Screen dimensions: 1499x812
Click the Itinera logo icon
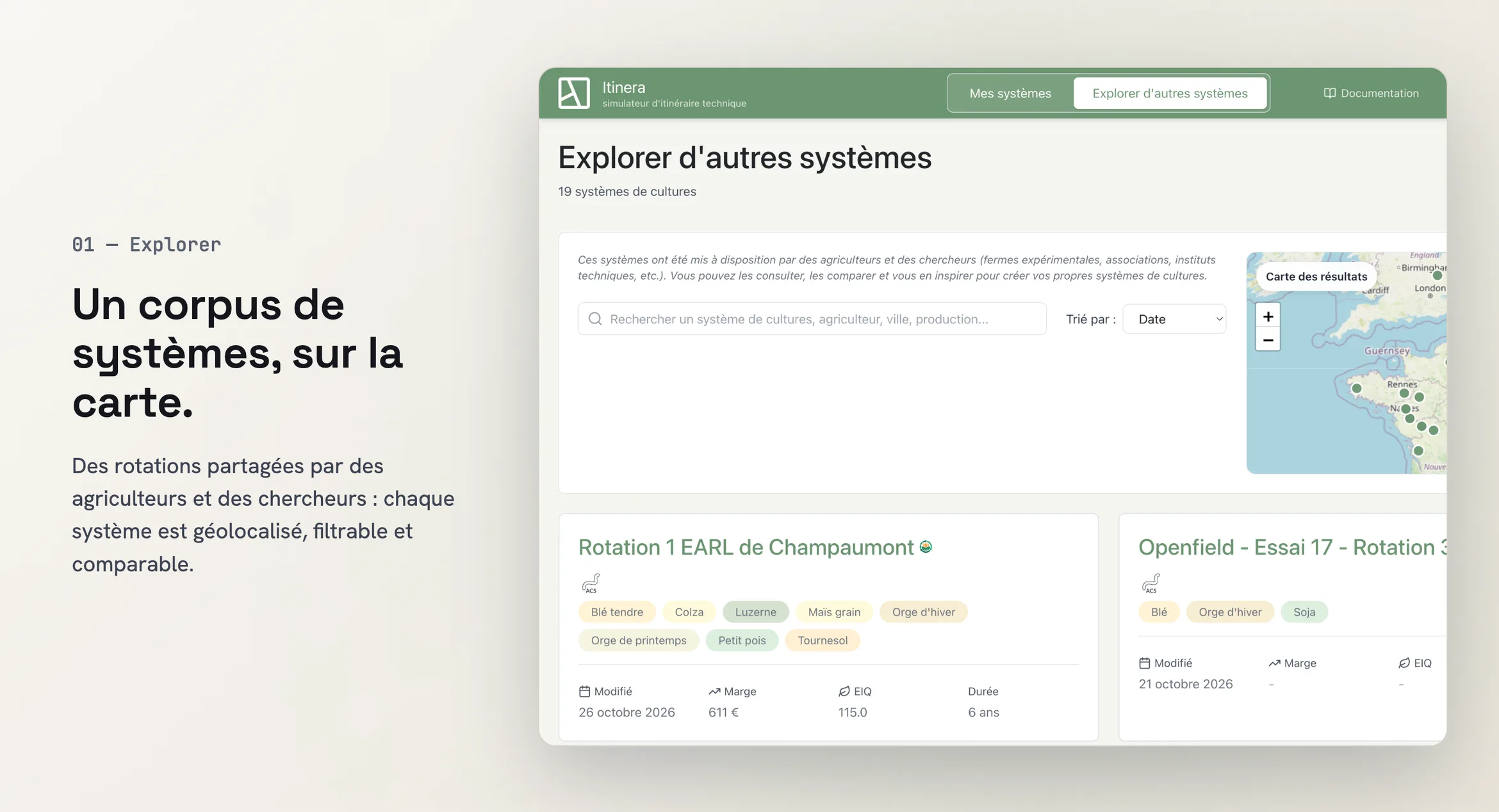pos(573,93)
